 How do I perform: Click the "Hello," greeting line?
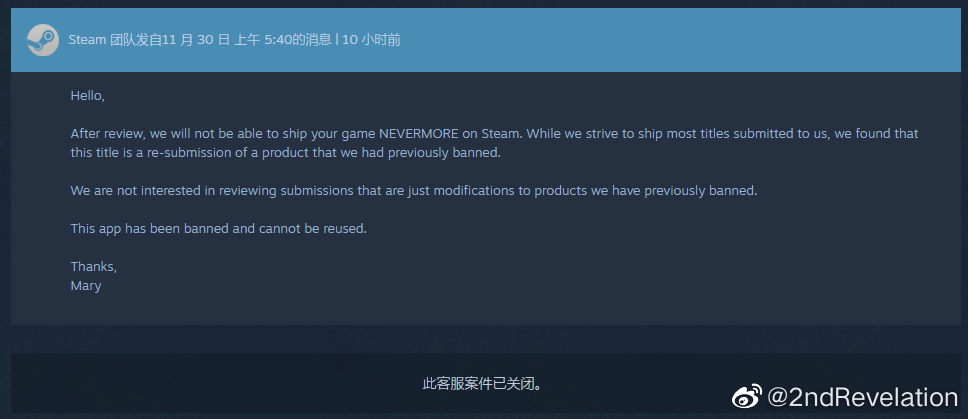pos(88,96)
